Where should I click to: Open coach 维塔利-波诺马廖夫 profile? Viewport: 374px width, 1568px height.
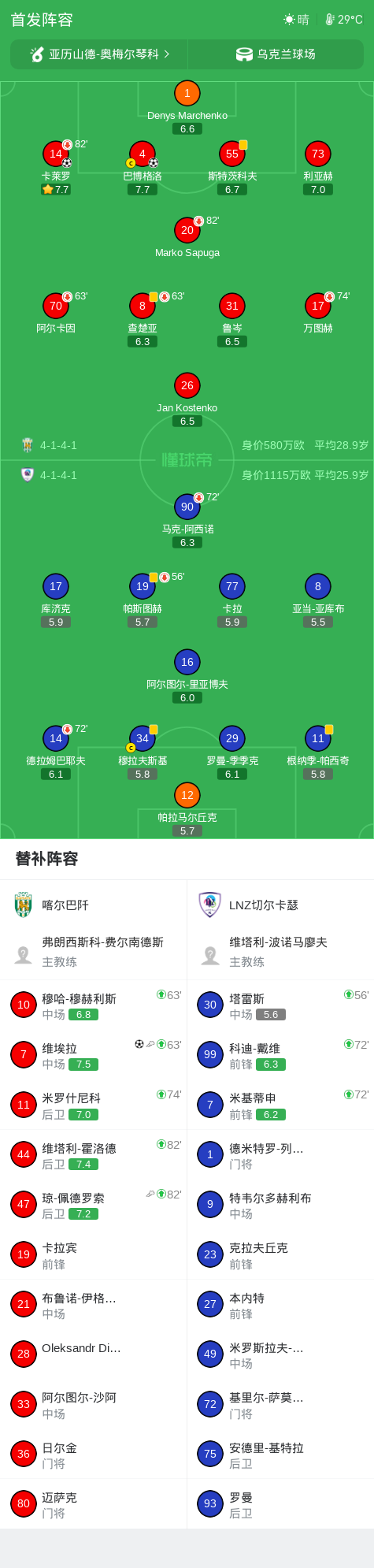point(280,951)
